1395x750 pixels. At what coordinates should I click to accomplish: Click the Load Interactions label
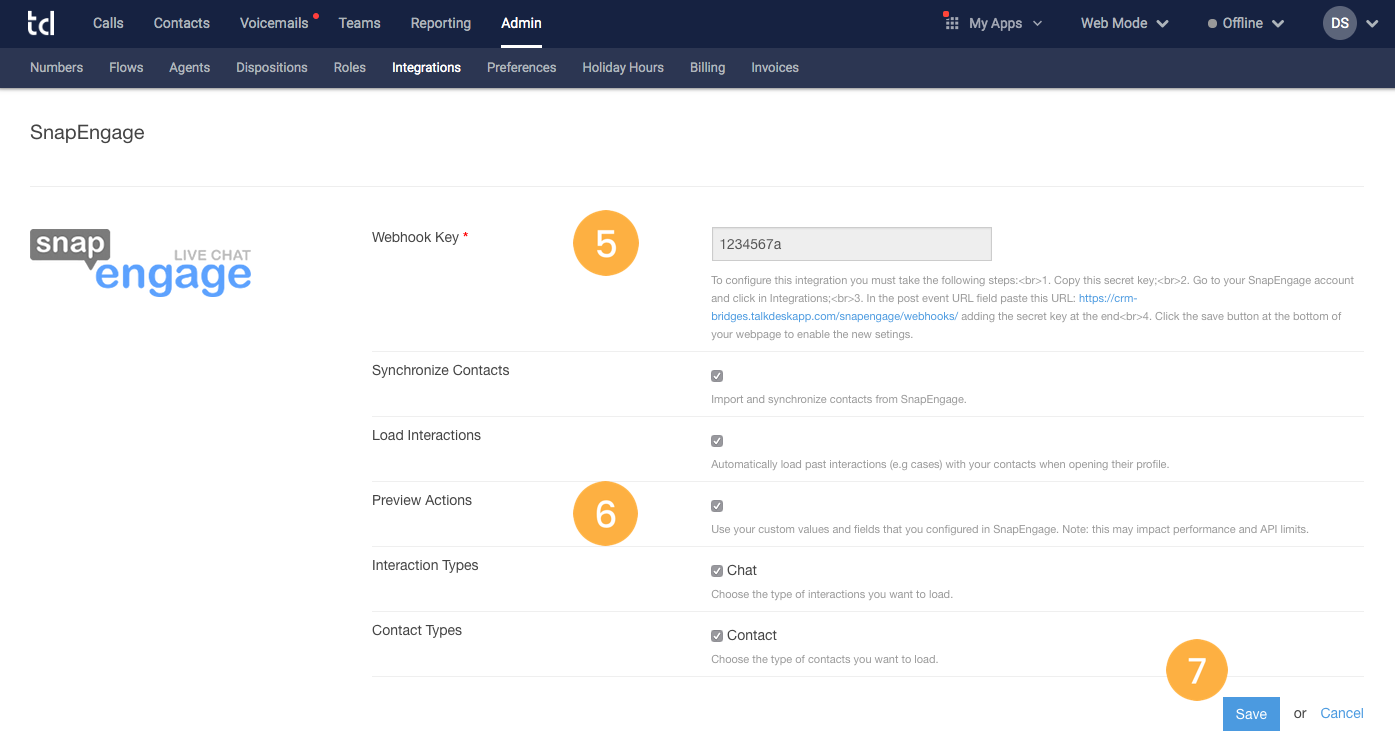(x=426, y=435)
